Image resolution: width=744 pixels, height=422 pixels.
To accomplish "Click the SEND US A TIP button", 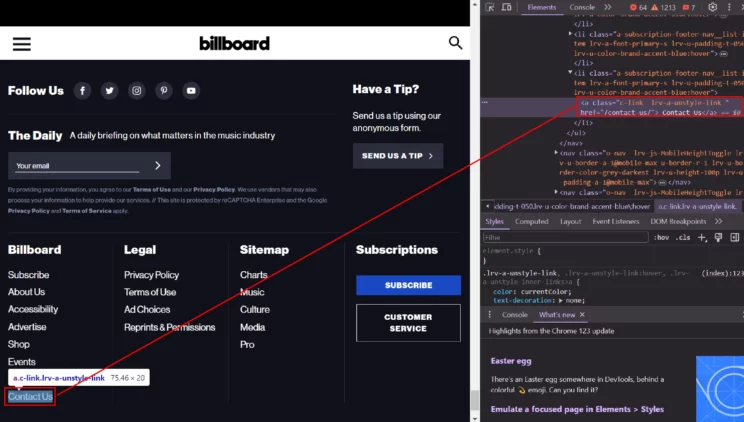I will 398,156.
